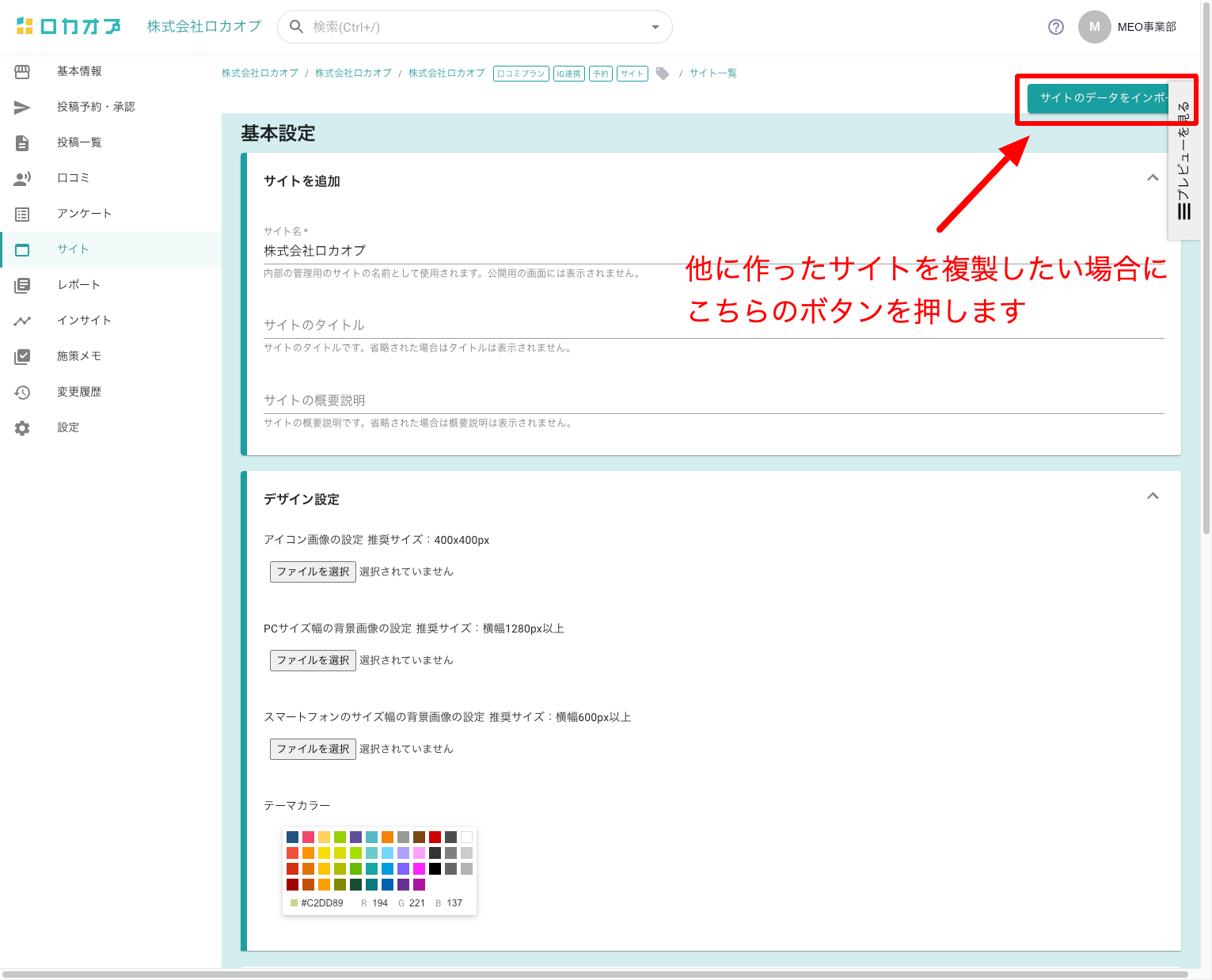Click the help question mark icon

tap(1055, 27)
